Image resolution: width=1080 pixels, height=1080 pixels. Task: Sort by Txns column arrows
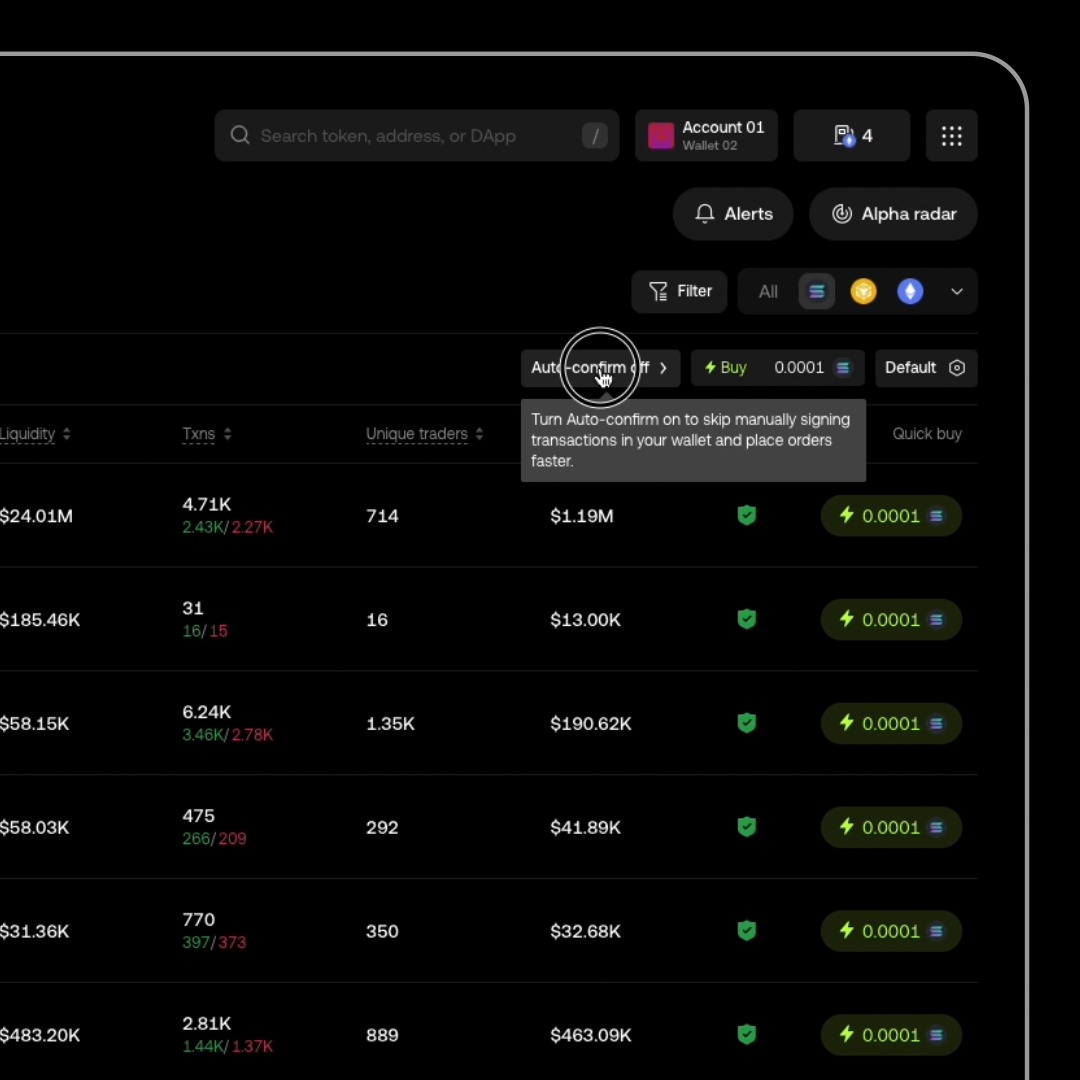[x=227, y=434]
